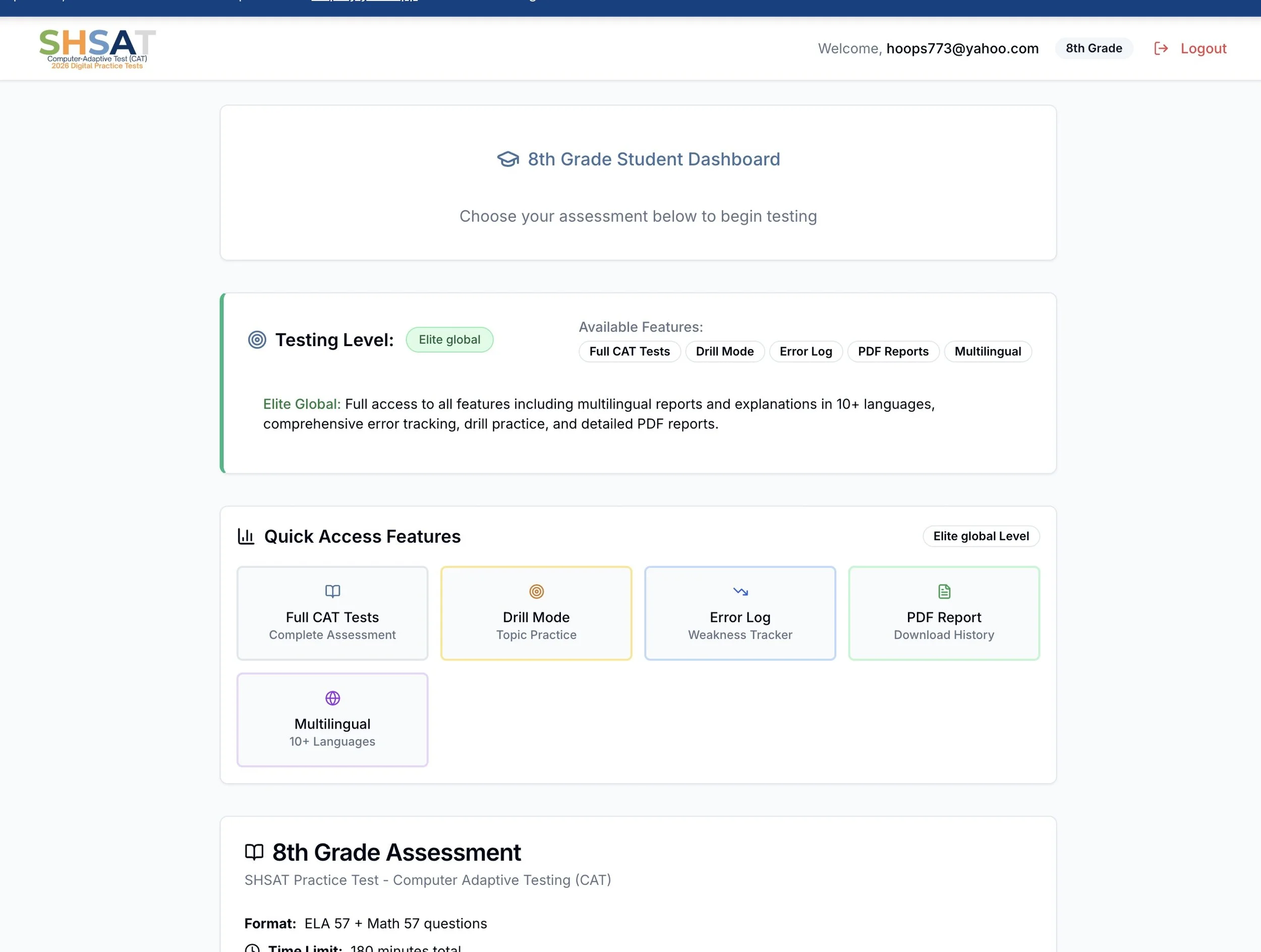Click the Elite global Level label
1261x952 pixels.
click(x=981, y=536)
